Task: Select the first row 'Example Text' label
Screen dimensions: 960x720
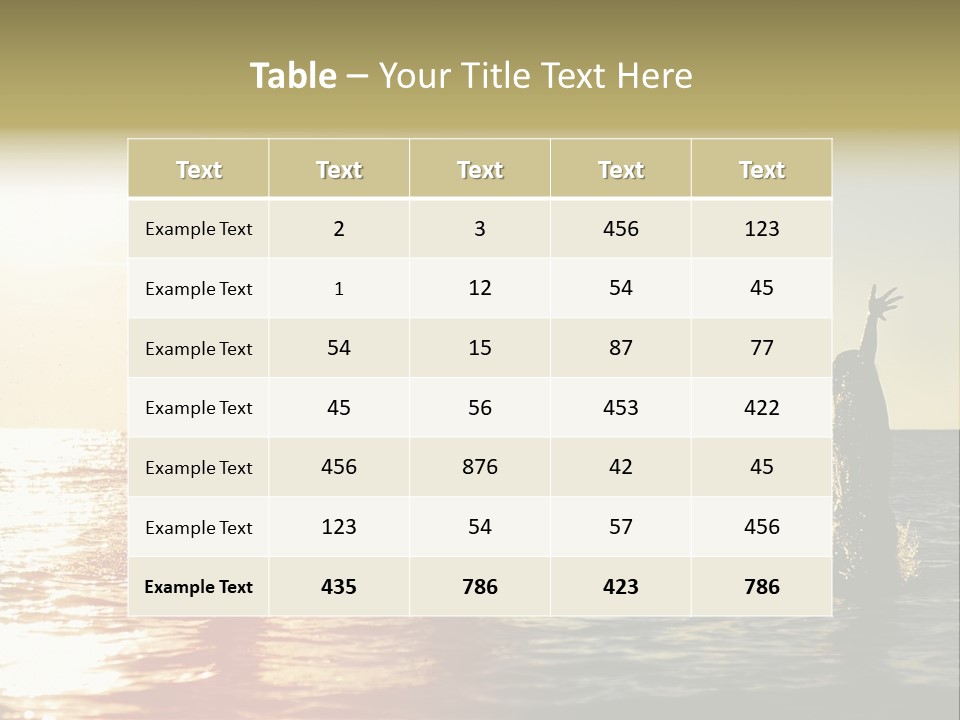Action: click(198, 228)
